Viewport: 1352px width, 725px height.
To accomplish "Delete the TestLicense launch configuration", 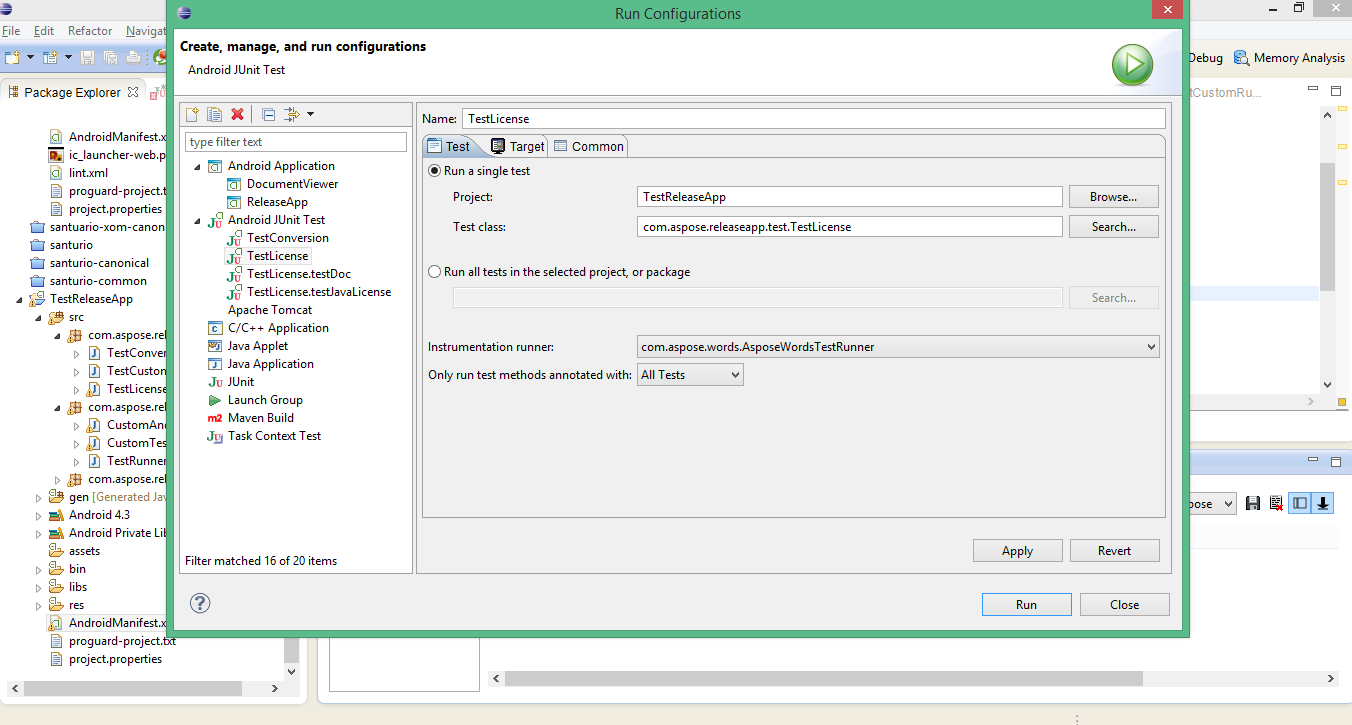I will coord(237,114).
